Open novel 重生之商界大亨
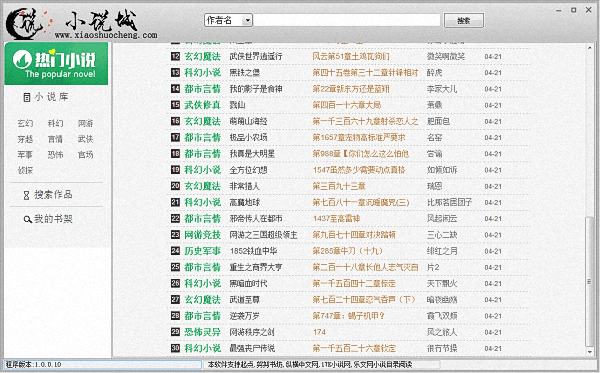Viewport: 600px width, 373px height. tap(256, 267)
